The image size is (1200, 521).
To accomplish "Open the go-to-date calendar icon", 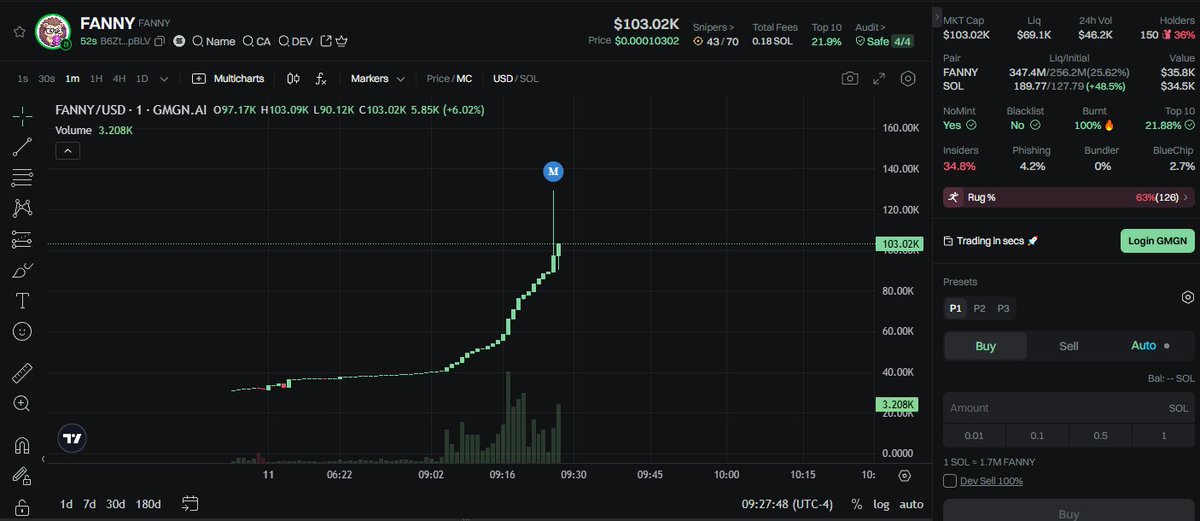I will click(191, 504).
